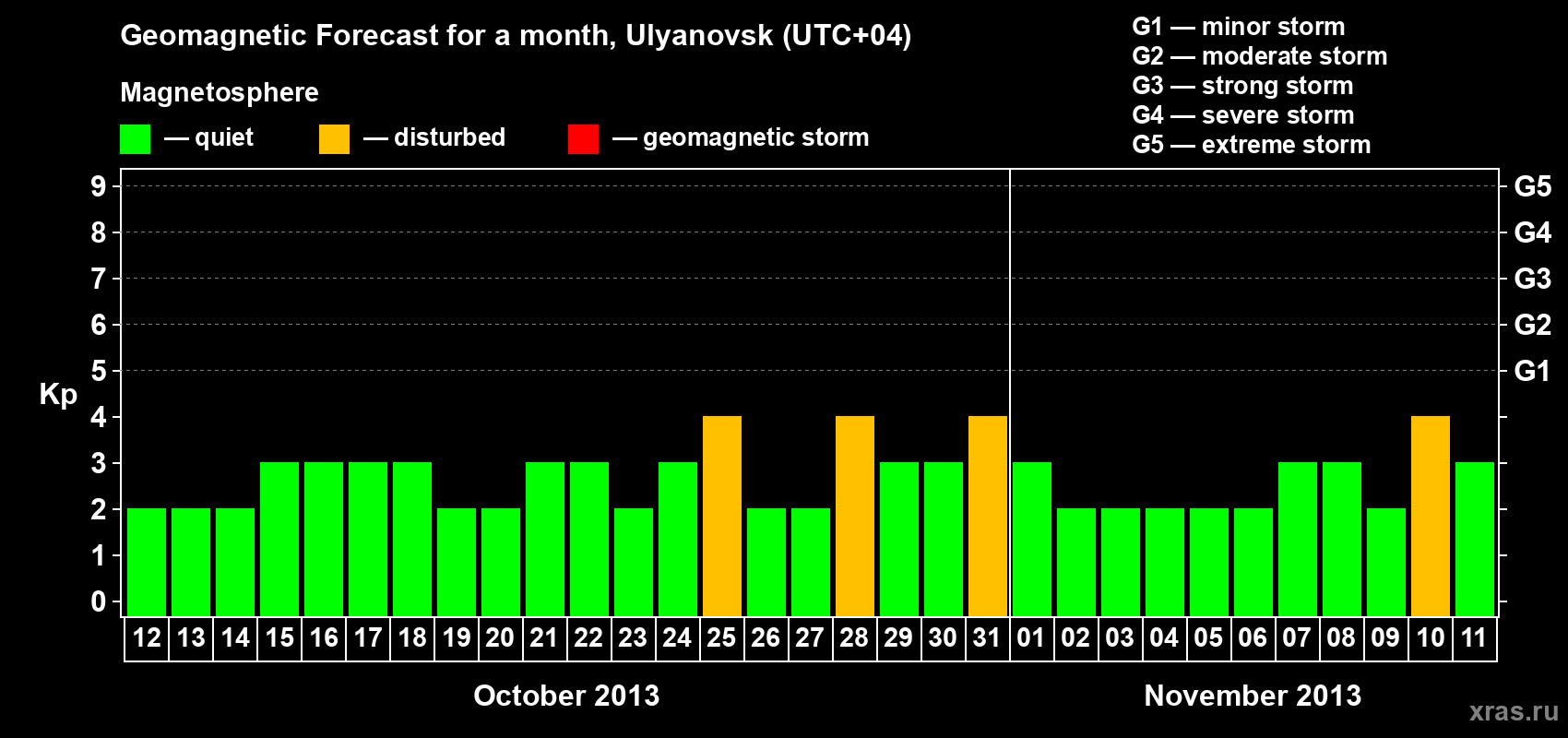Click the '— quiet' legend label

point(209,137)
